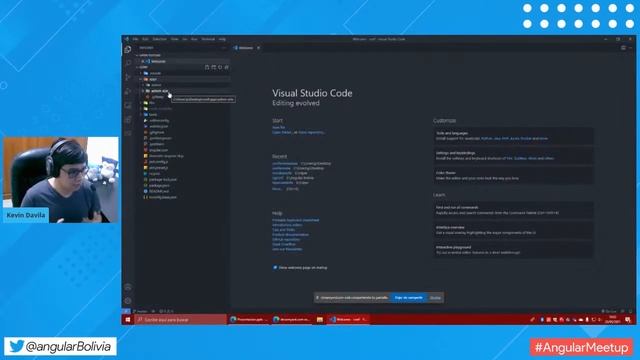Open the Windows notification center icon
The image size is (640, 360).
click(628, 320)
